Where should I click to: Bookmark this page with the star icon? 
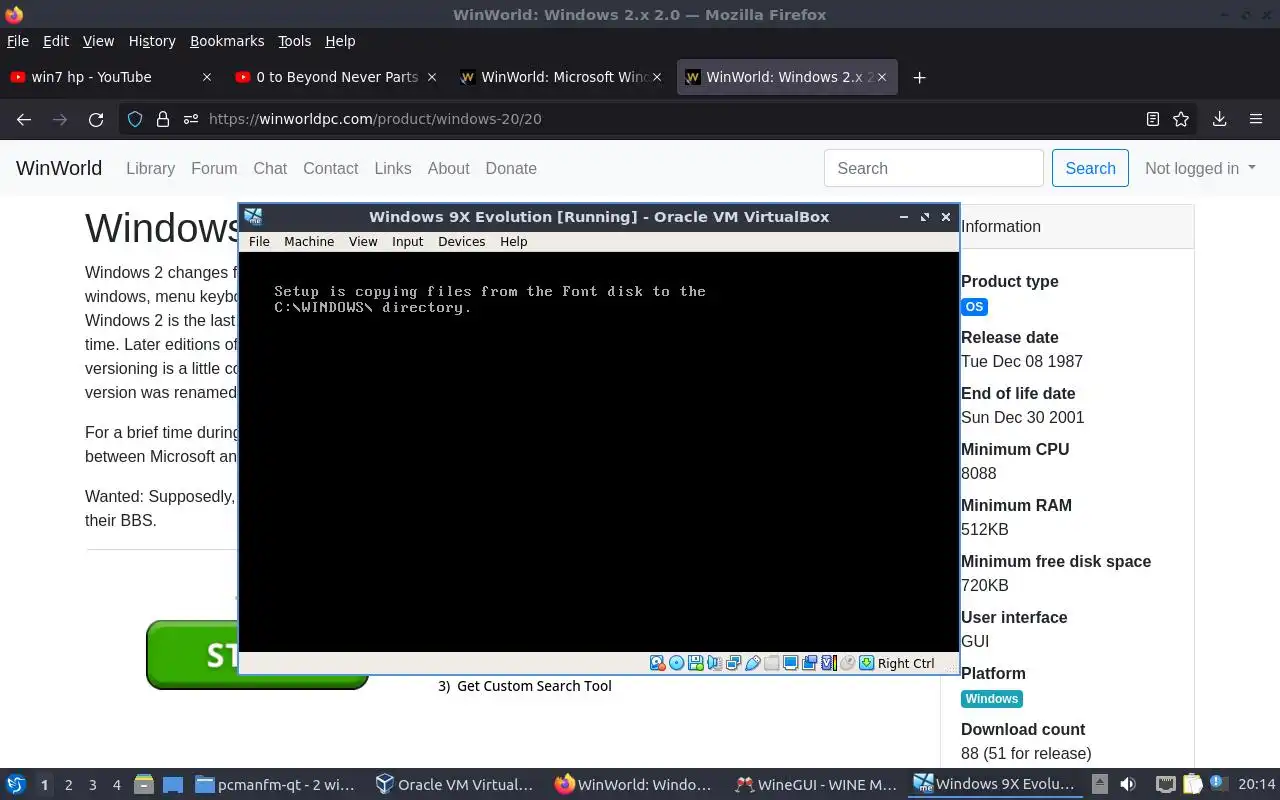(x=1181, y=119)
